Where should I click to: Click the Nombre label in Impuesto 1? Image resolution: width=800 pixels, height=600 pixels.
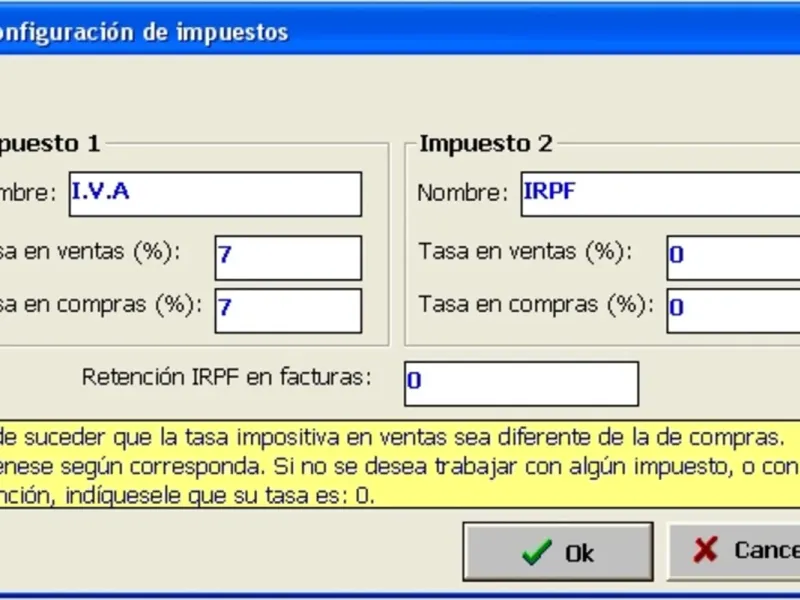click(28, 193)
